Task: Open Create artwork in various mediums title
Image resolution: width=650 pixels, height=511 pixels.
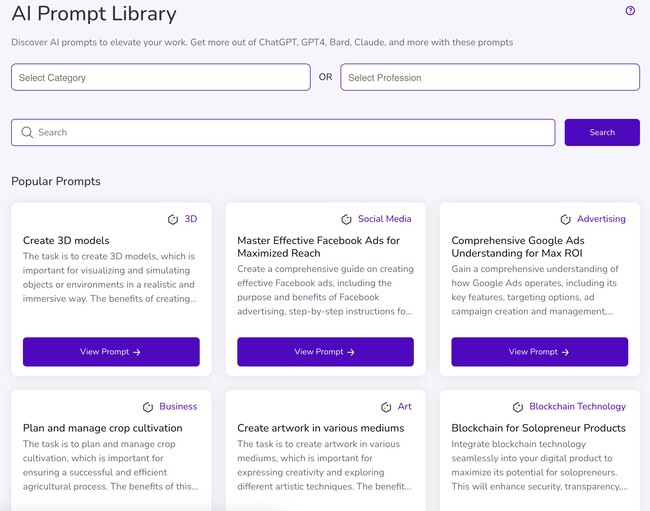Action: [x=321, y=428]
